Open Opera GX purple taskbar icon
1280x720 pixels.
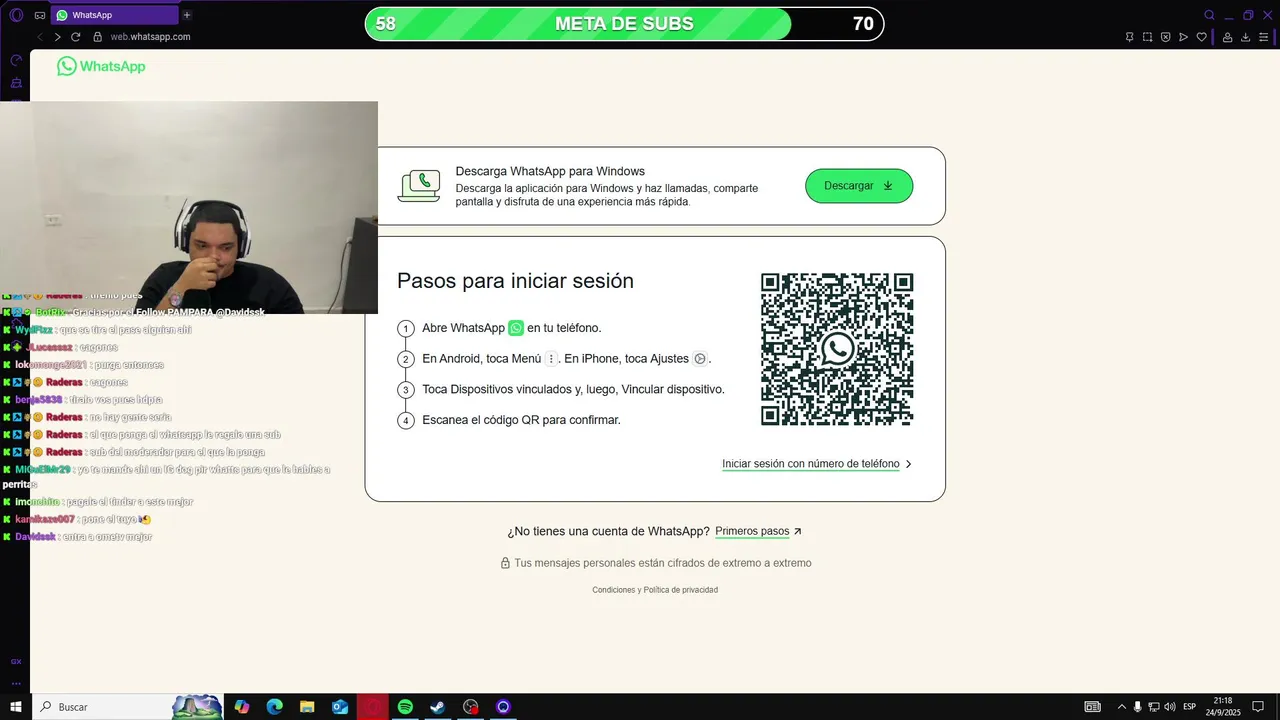(503, 707)
